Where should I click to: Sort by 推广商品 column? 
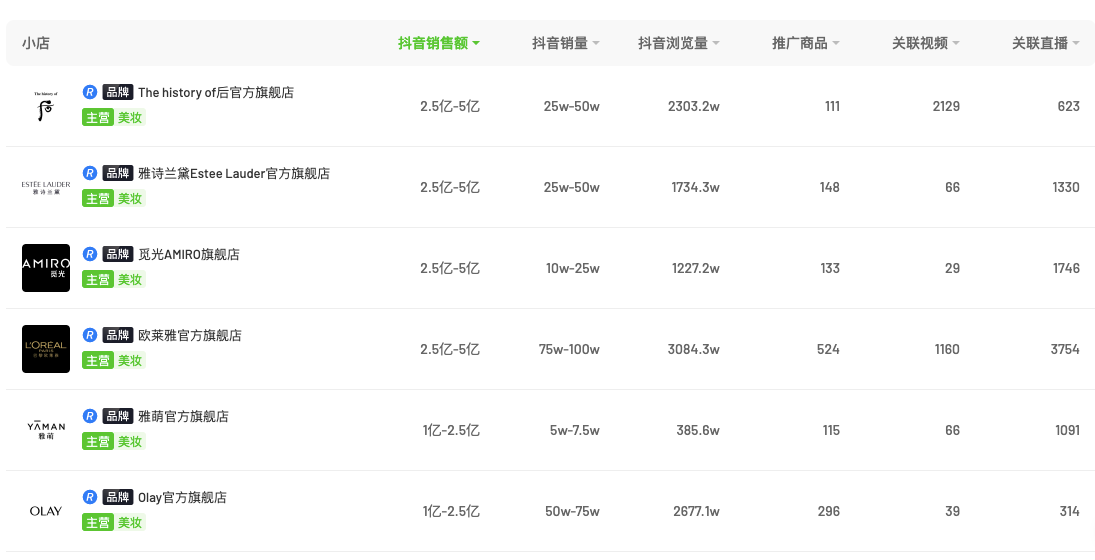pos(806,43)
